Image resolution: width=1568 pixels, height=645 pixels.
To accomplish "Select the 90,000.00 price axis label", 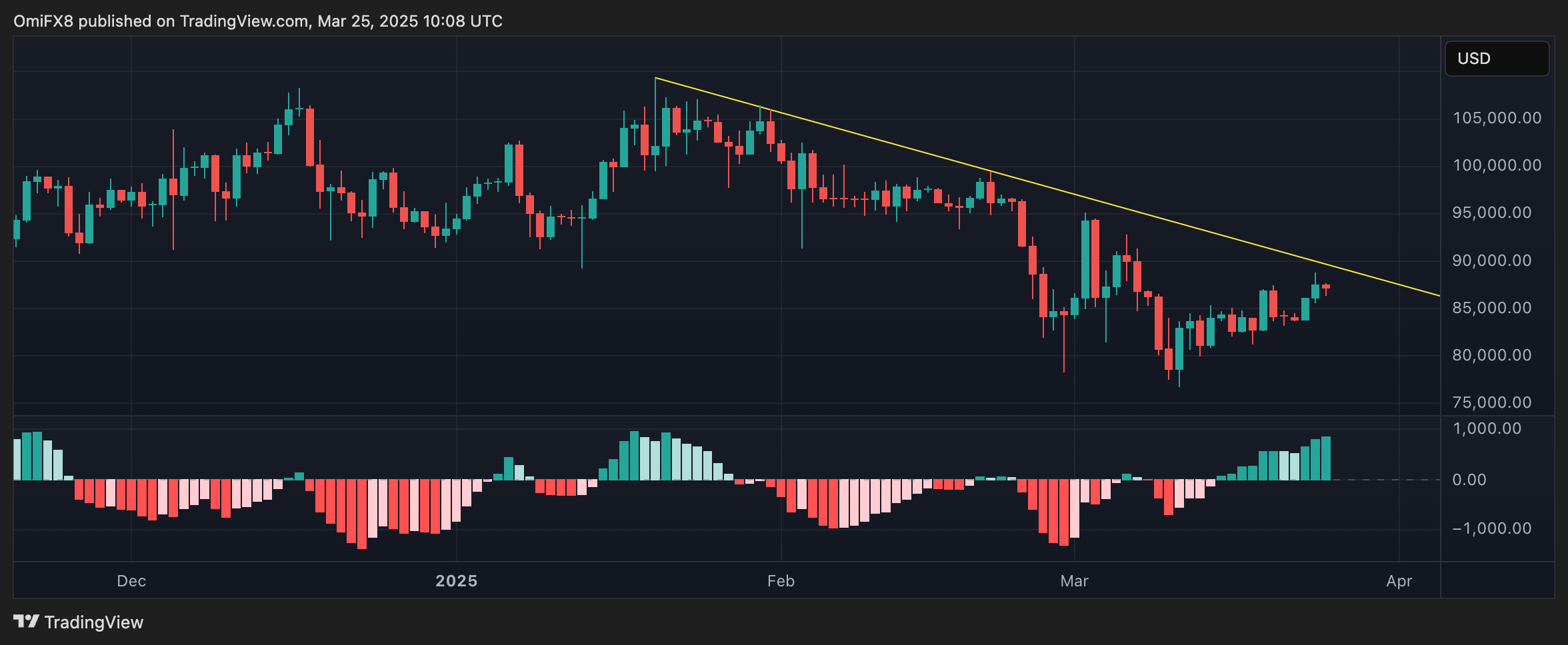I will point(1497,261).
